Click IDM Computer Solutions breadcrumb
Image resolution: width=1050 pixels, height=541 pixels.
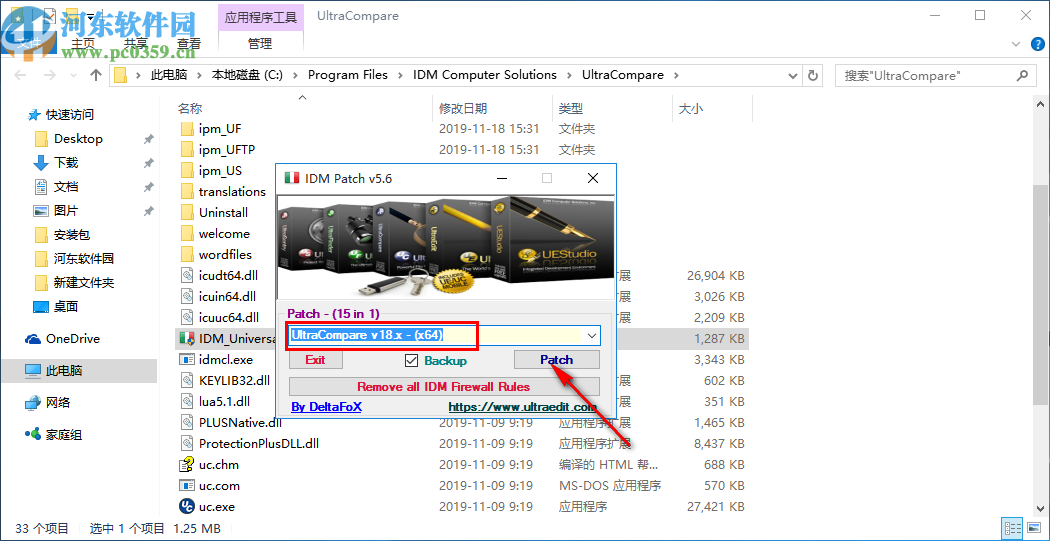[485, 75]
